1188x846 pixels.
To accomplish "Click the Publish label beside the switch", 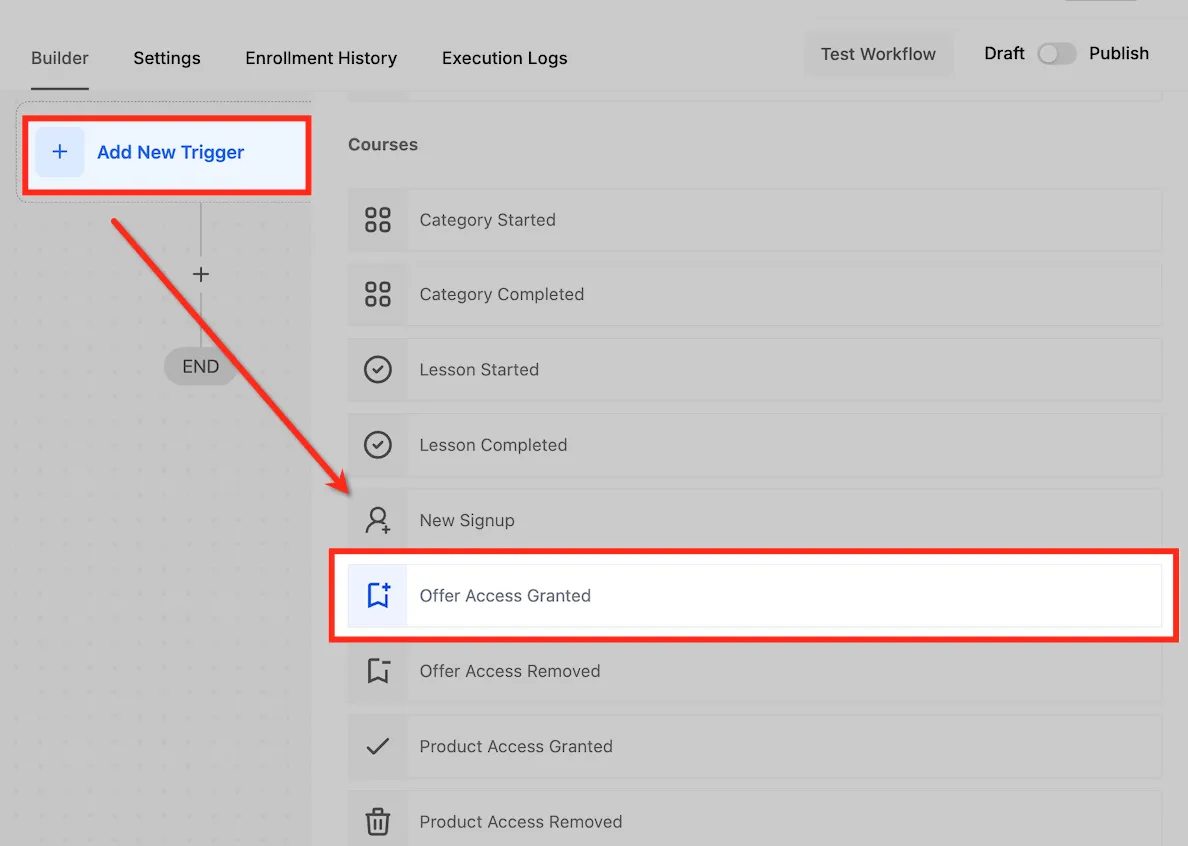I will (1119, 54).
